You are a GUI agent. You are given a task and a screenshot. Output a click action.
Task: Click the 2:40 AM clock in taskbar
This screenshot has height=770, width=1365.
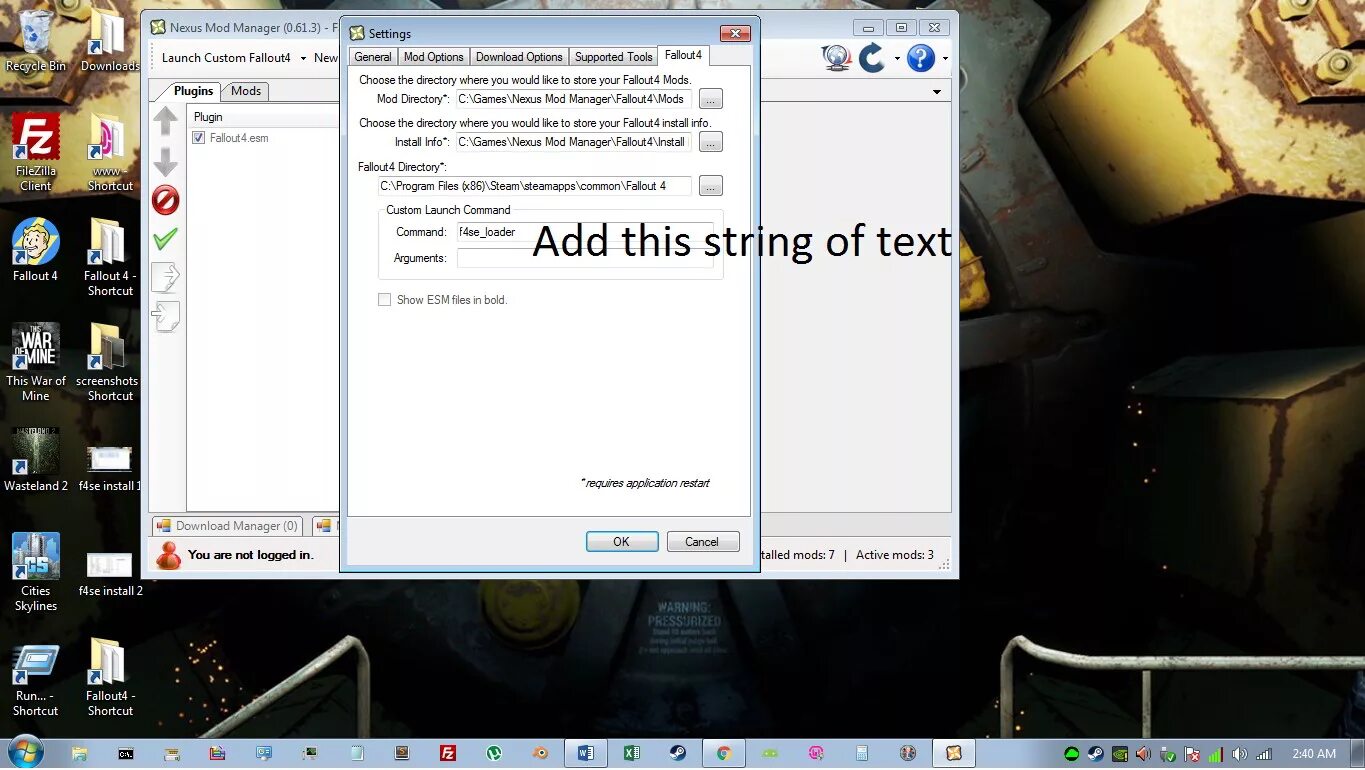pyautogui.click(x=1313, y=754)
